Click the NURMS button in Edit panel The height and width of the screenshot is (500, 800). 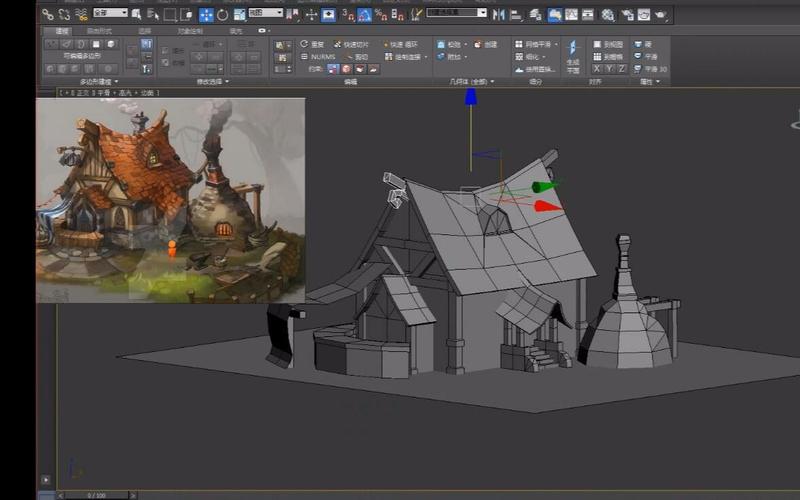[318, 57]
